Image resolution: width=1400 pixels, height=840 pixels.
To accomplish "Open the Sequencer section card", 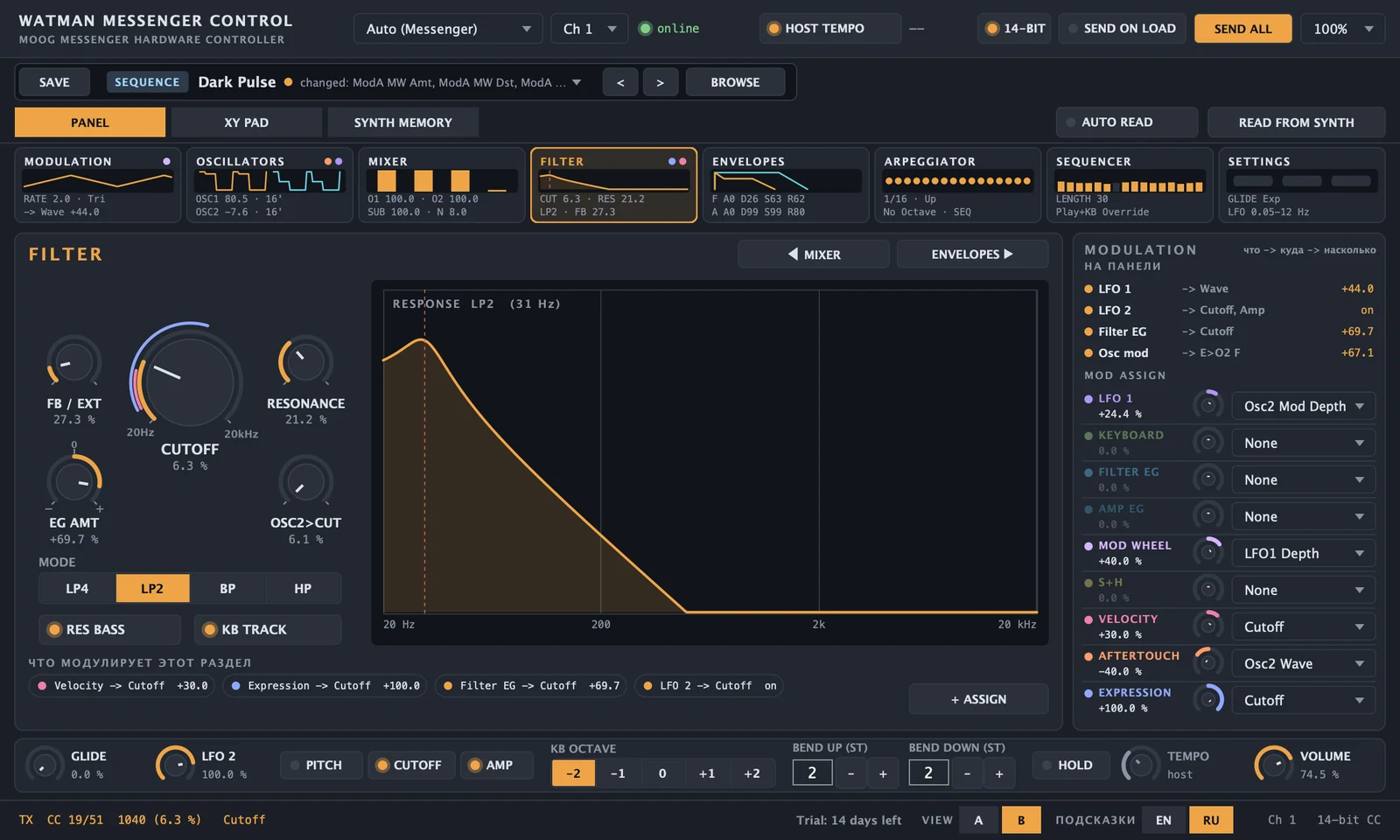I will pyautogui.click(x=1130, y=185).
